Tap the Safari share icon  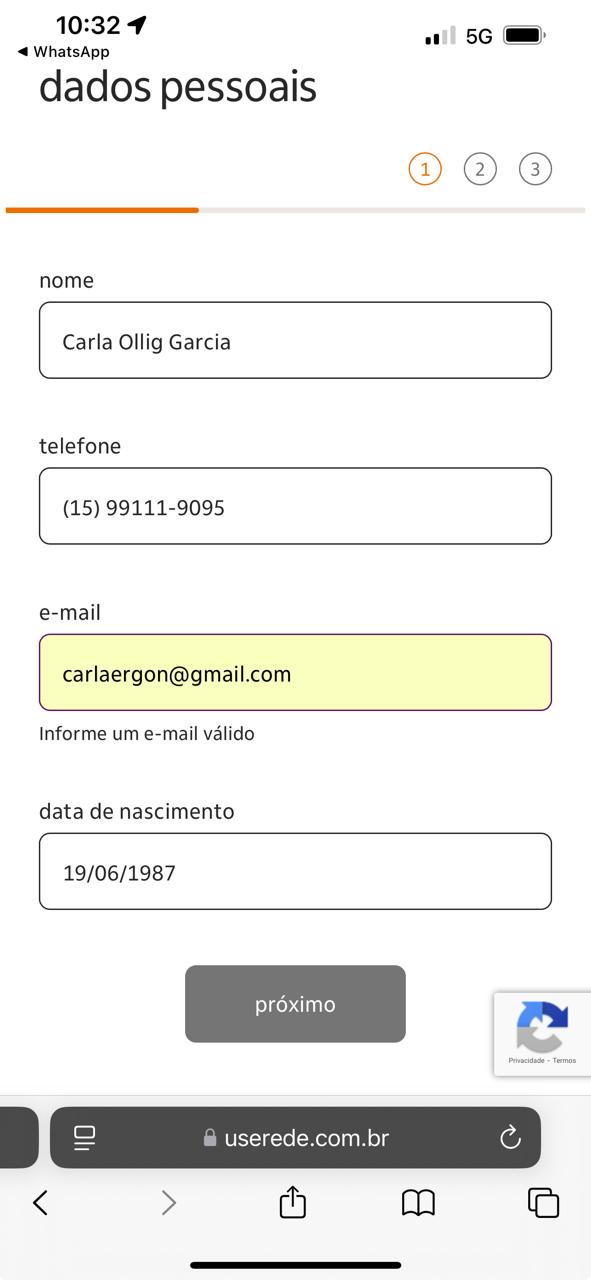(291, 1202)
